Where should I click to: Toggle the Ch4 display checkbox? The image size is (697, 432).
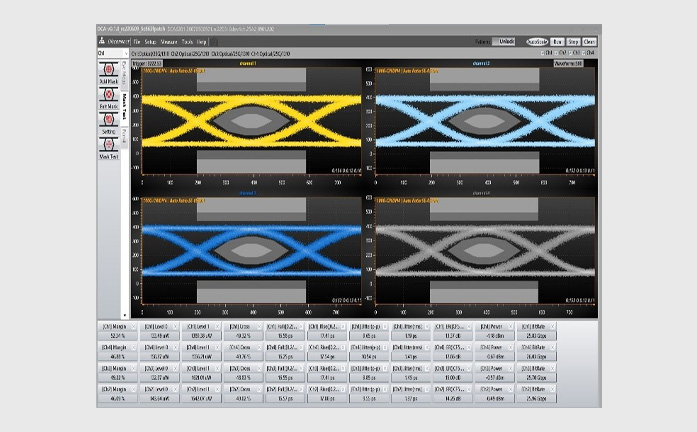coord(584,53)
